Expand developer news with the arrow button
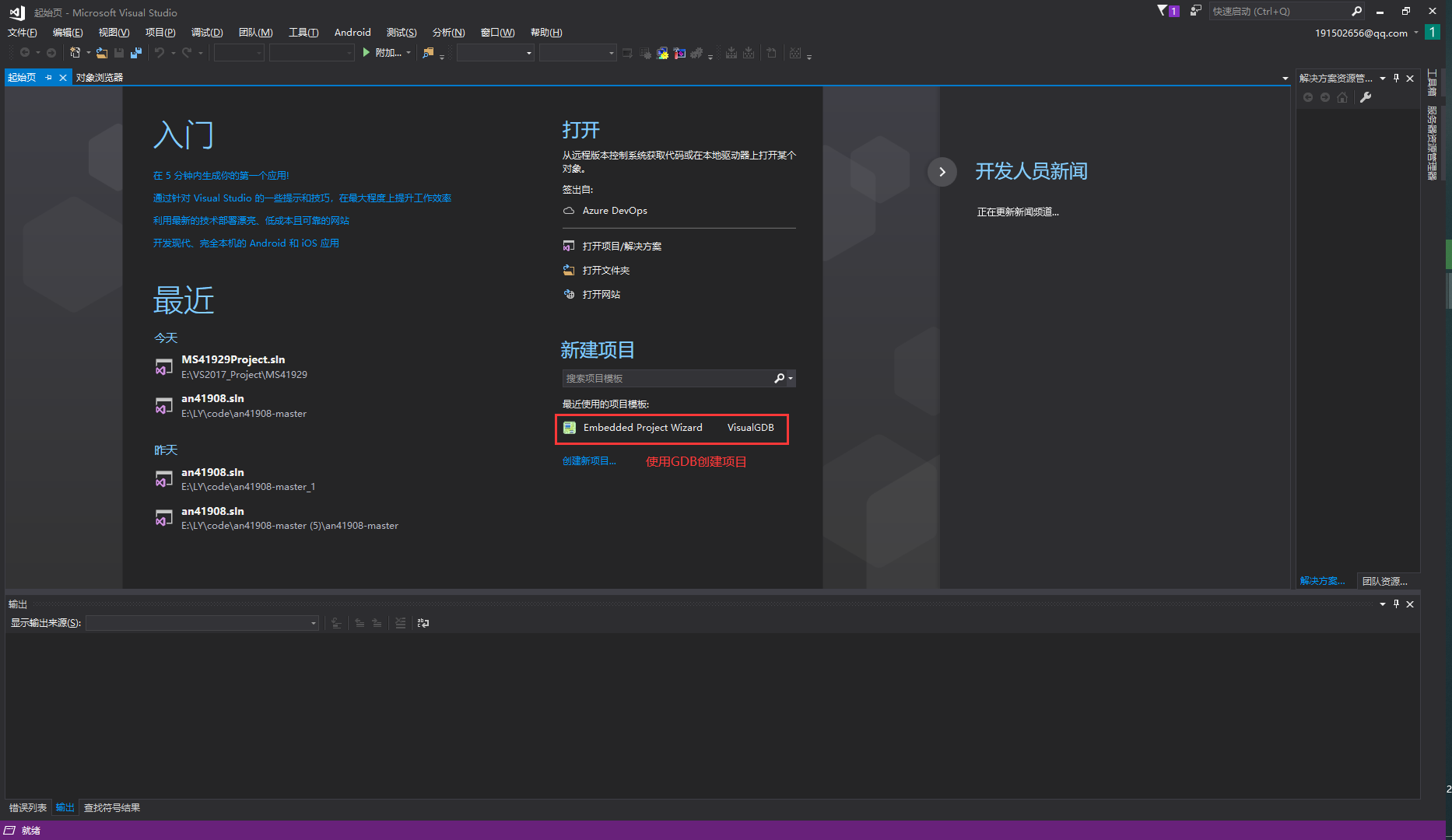 [942, 172]
